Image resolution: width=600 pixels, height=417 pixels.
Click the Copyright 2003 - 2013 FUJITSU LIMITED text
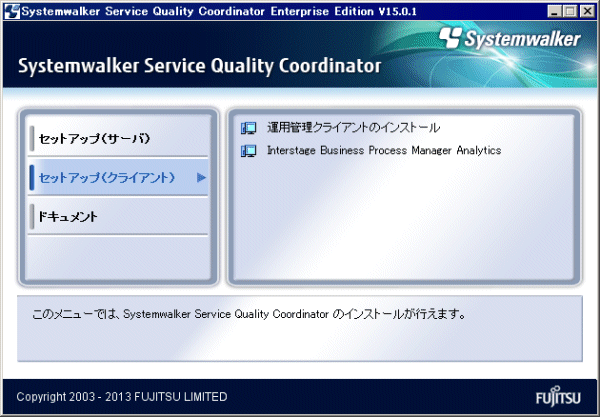pos(122,397)
